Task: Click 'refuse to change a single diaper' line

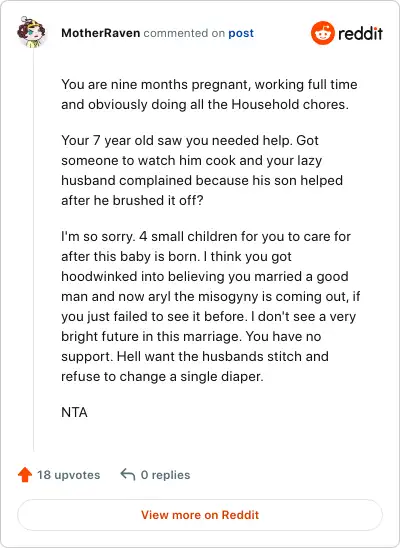Action: 162,376
